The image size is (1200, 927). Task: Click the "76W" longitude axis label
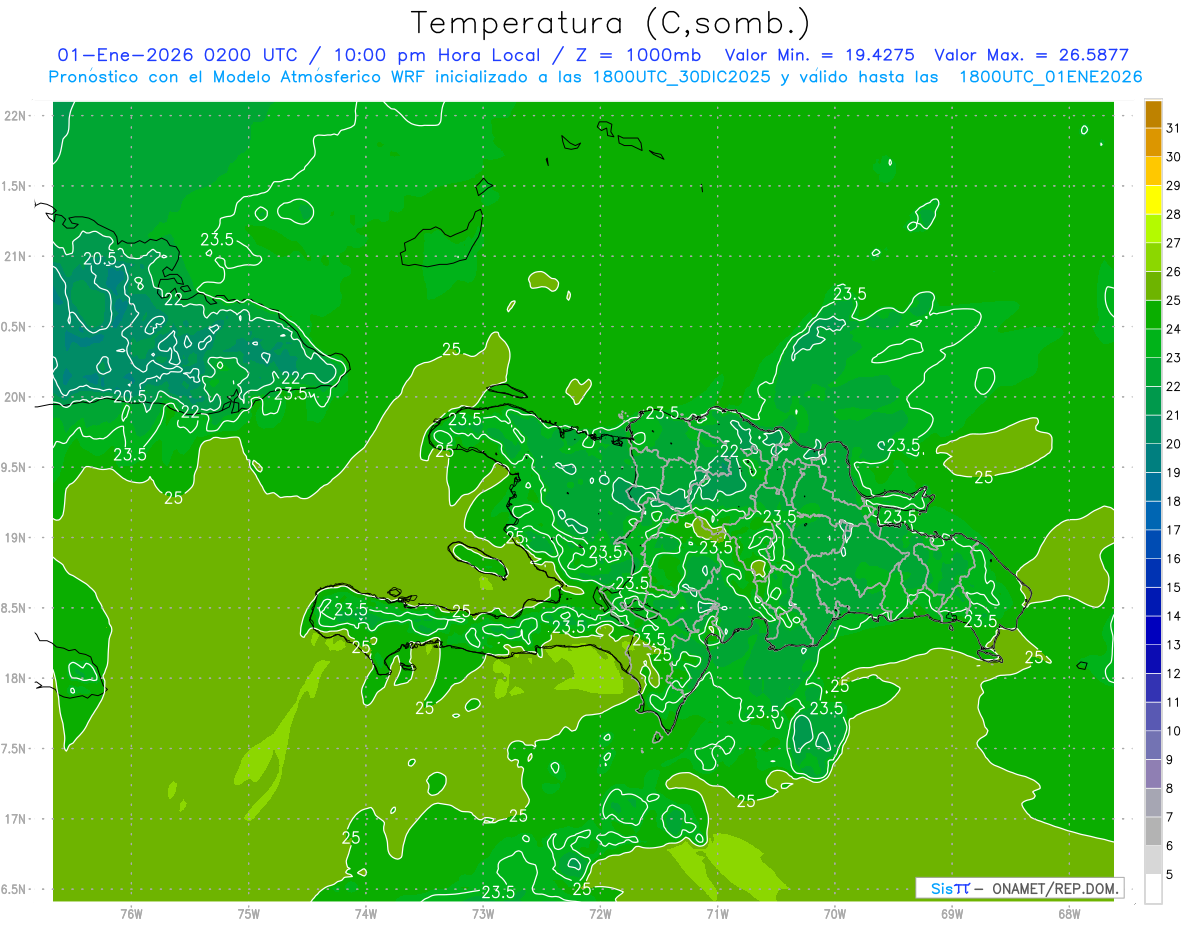(x=131, y=914)
